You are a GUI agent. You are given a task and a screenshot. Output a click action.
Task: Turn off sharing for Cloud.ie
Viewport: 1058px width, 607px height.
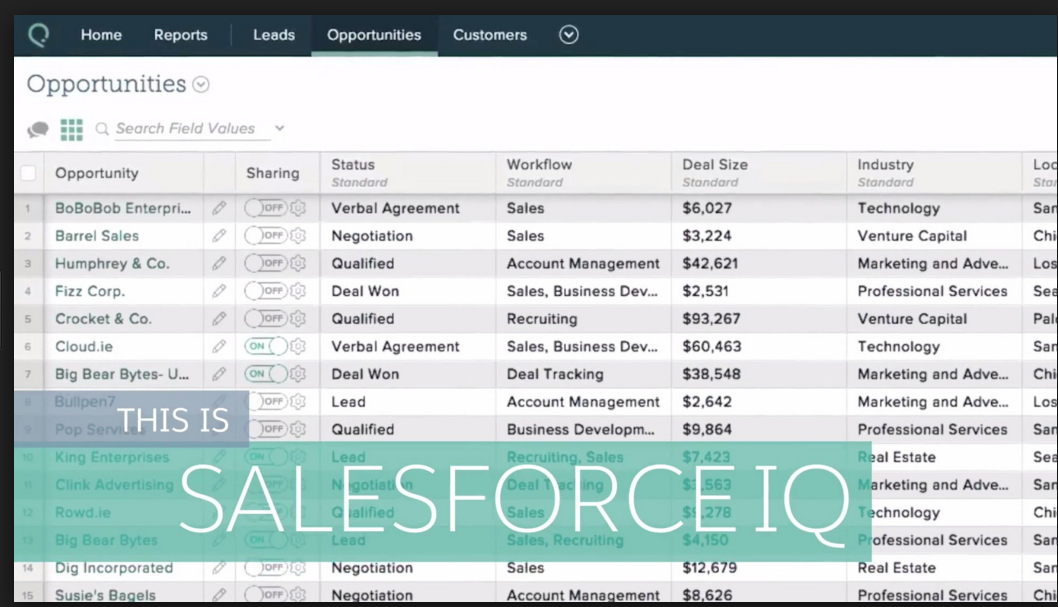[266, 346]
